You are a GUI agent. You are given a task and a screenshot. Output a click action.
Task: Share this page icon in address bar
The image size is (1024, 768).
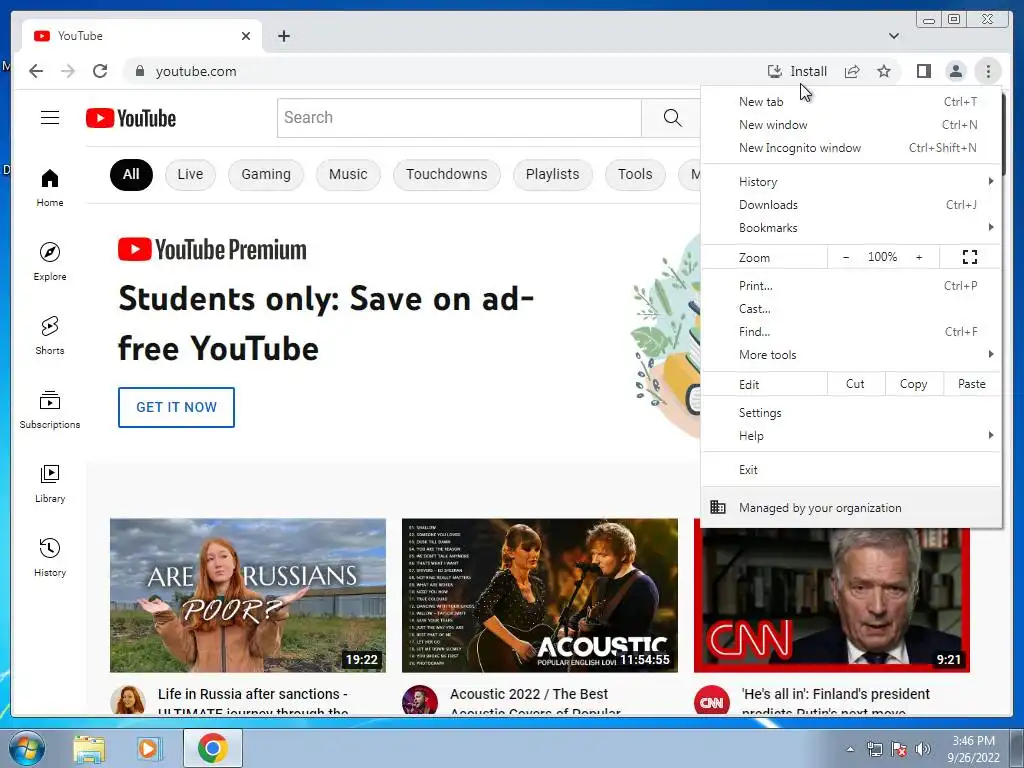(852, 71)
